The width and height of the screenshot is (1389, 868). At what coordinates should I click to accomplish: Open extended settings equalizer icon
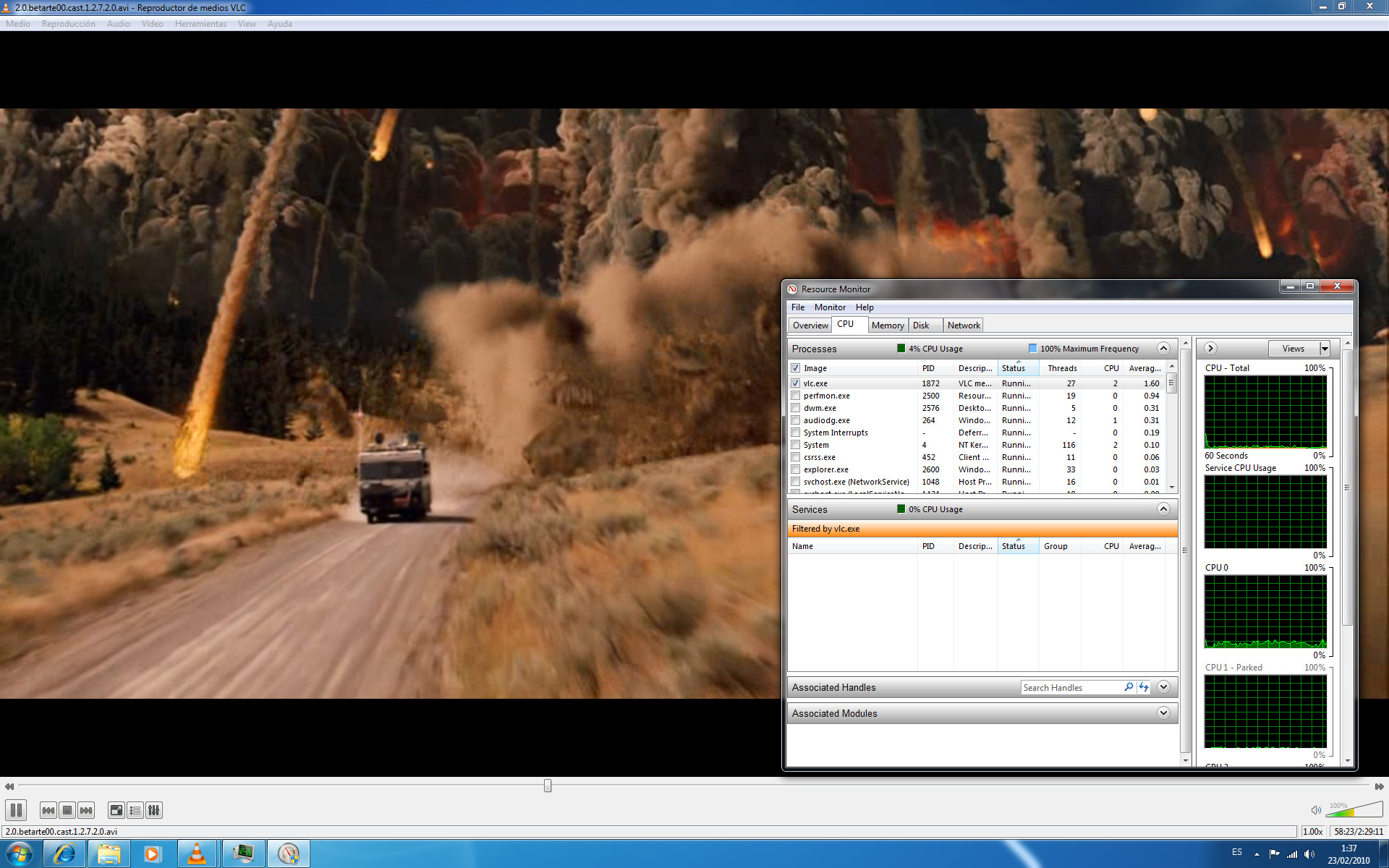[x=154, y=810]
